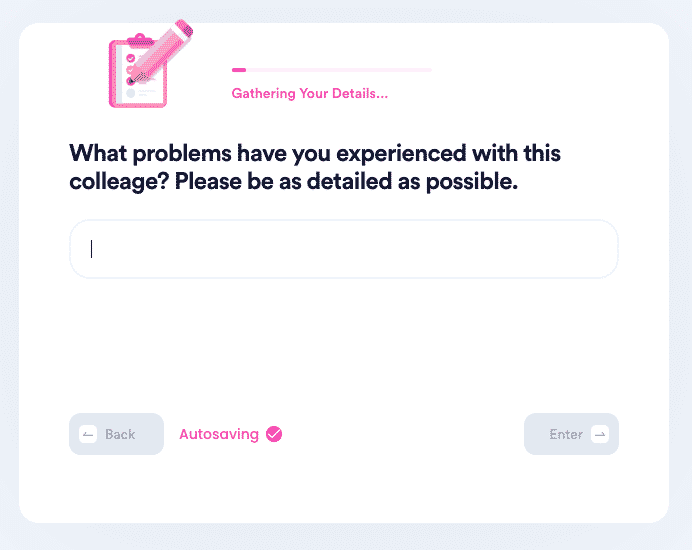The width and height of the screenshot is (692, 550).
Task: Go back using the Back button
Action: point(117,434)
